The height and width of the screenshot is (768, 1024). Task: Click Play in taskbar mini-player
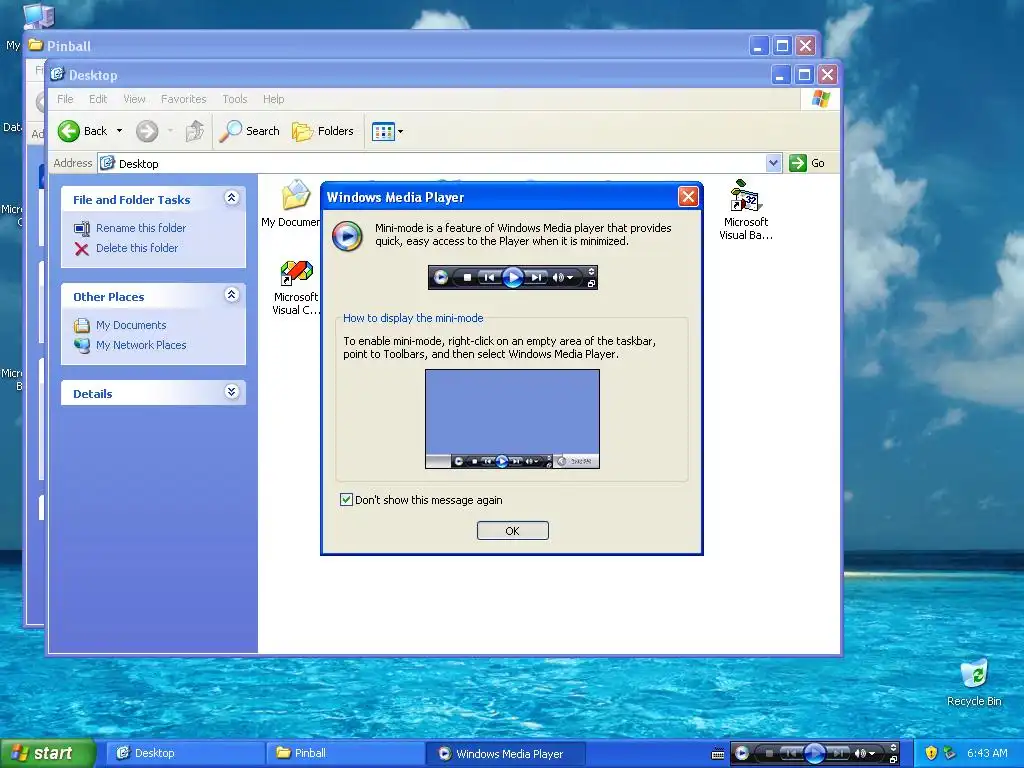[814, 754]
